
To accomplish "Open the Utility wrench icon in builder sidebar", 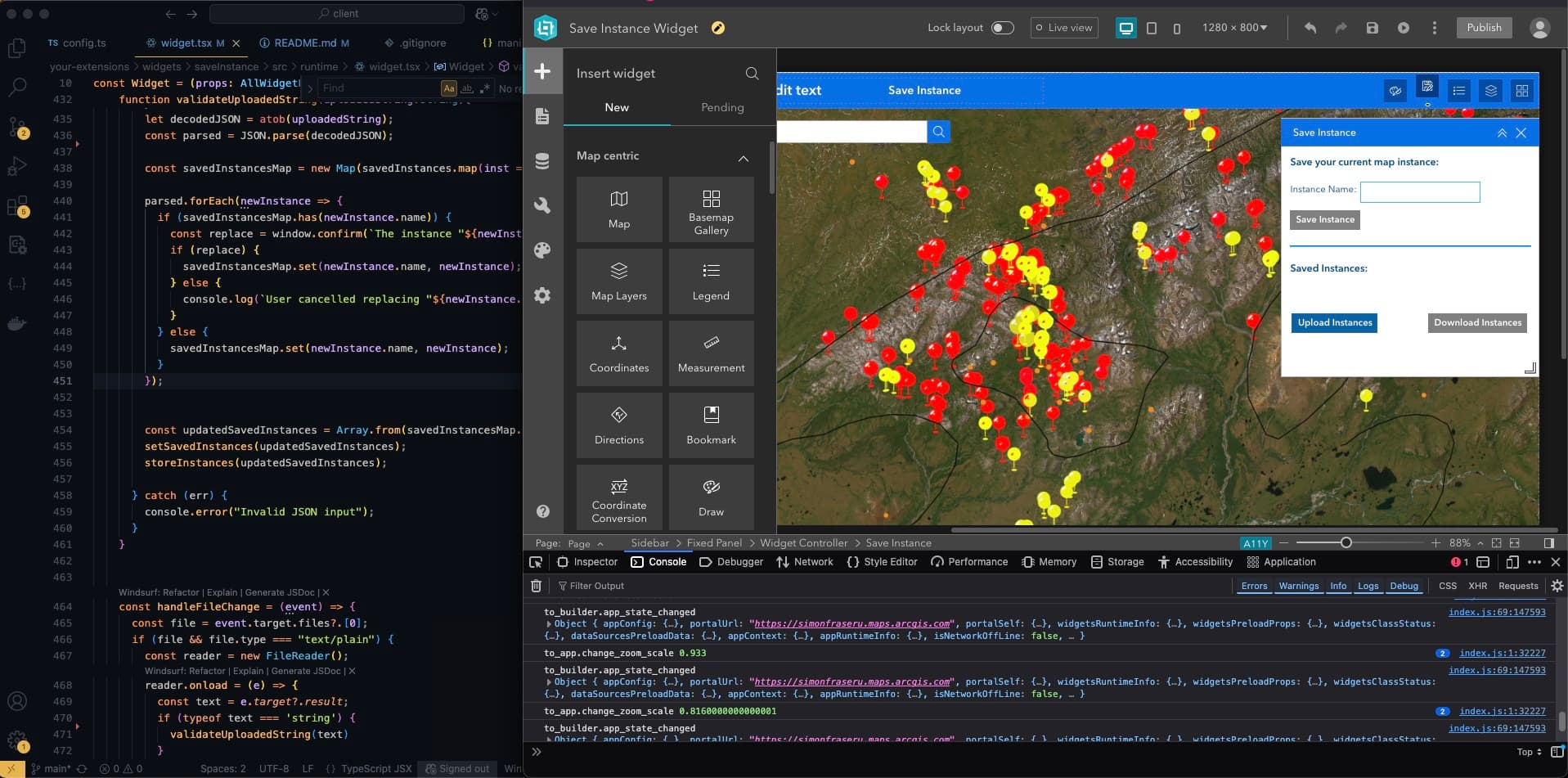I will (542, 205).
